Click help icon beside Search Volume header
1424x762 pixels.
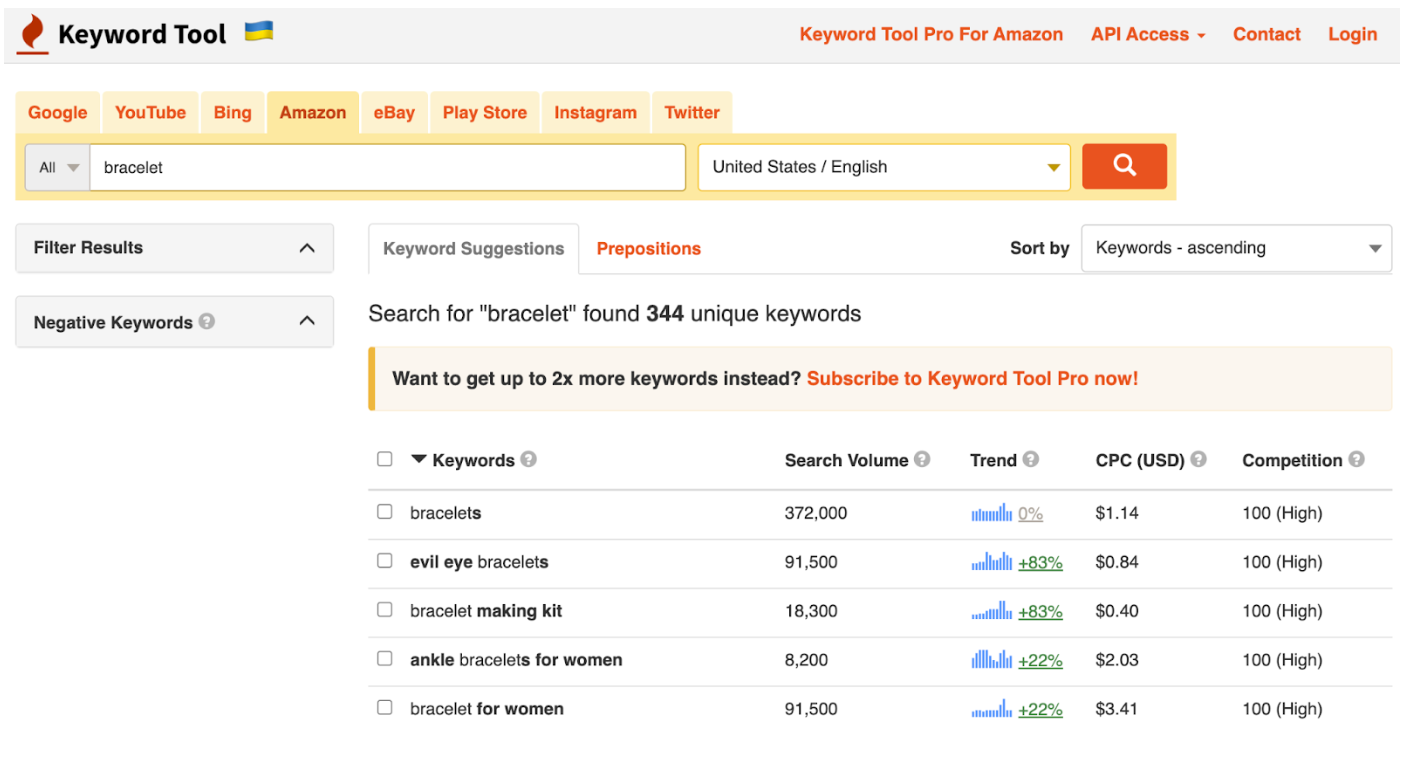[x=922, y=459]
